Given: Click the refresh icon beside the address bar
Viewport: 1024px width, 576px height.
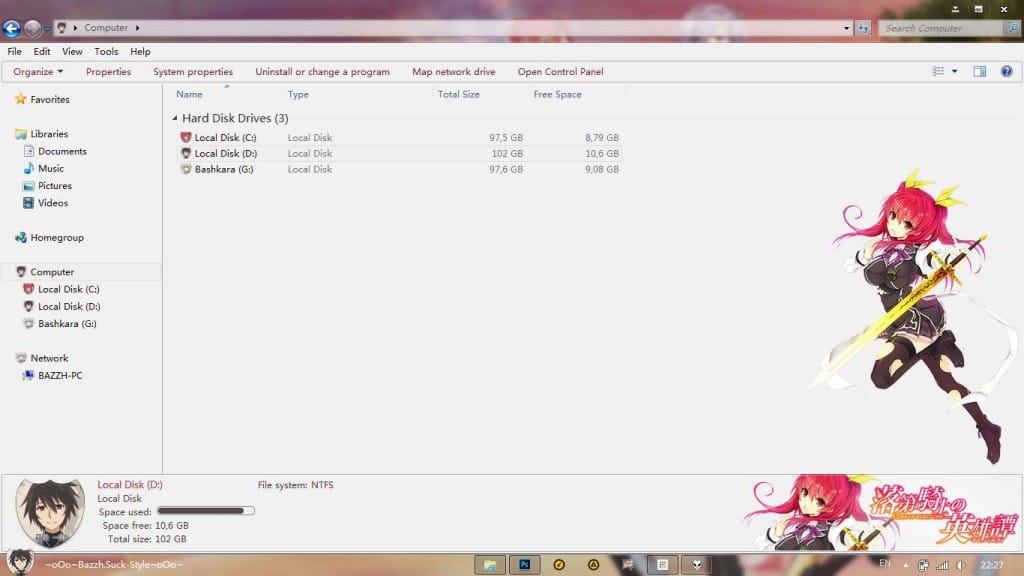Looking at the screenshot, I should point(862,28).
